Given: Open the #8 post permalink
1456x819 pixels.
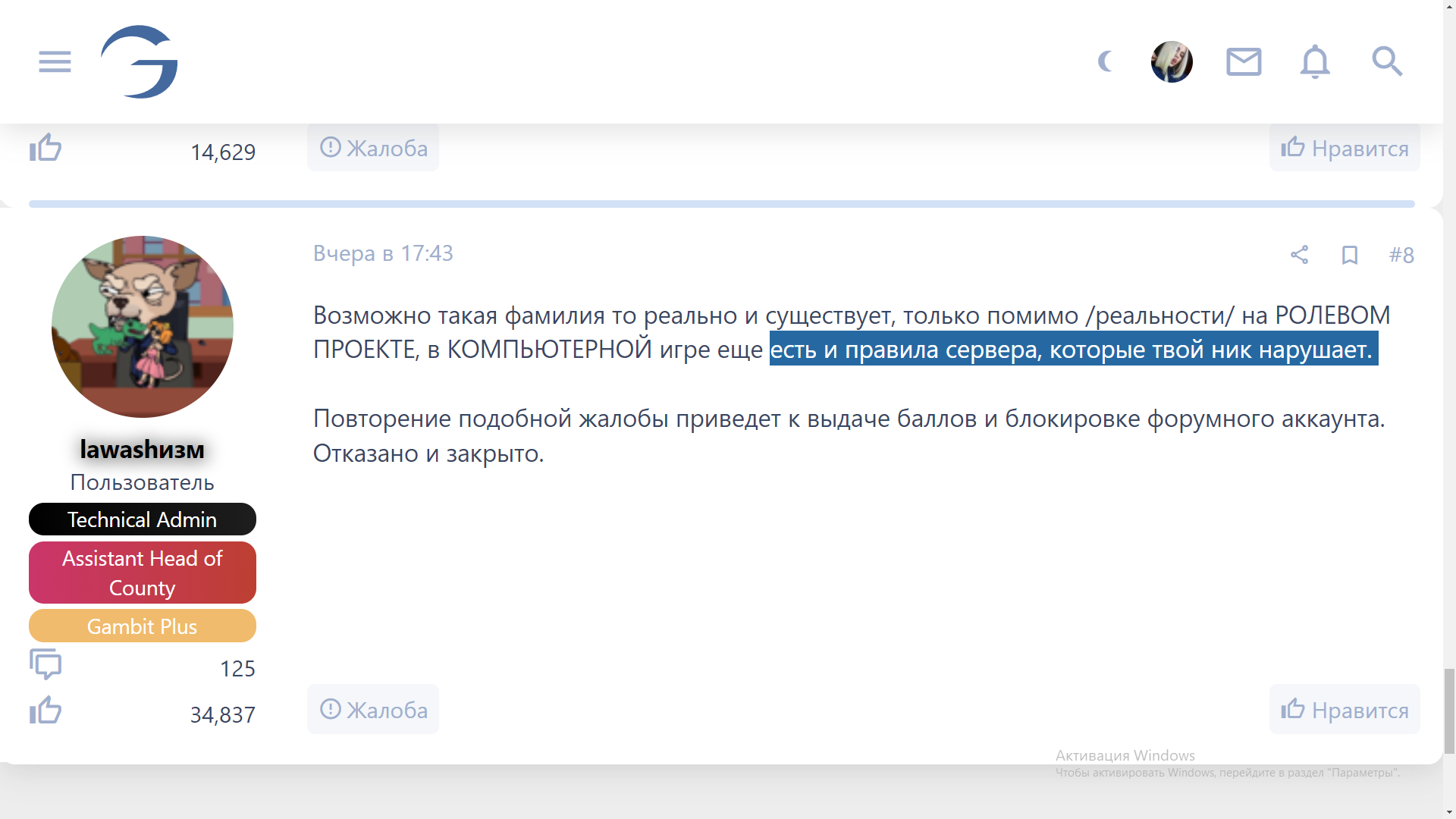Looking at the screenshot, I should click(x=1401, y=255).
